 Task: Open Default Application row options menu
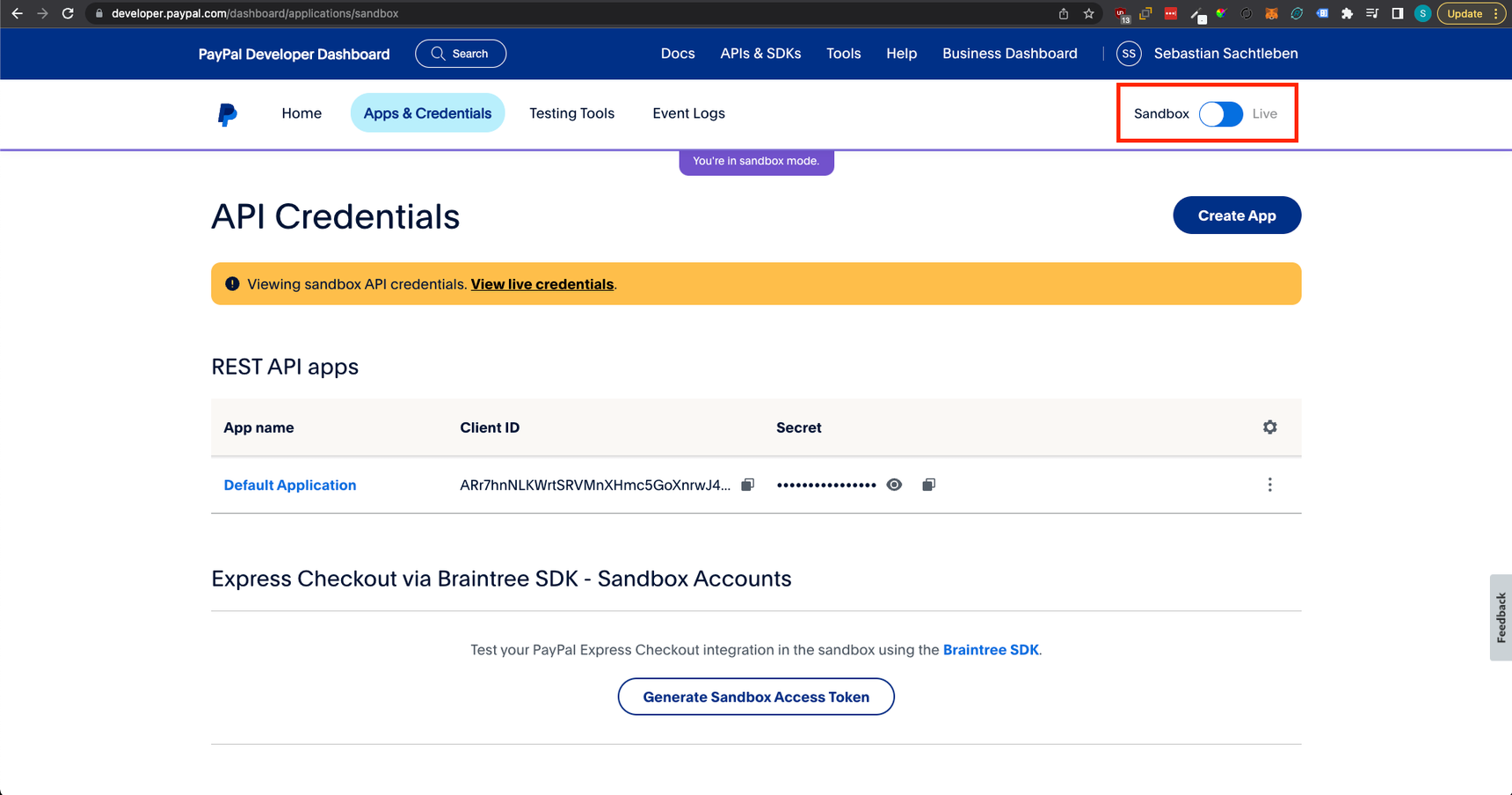[1269, 485]
